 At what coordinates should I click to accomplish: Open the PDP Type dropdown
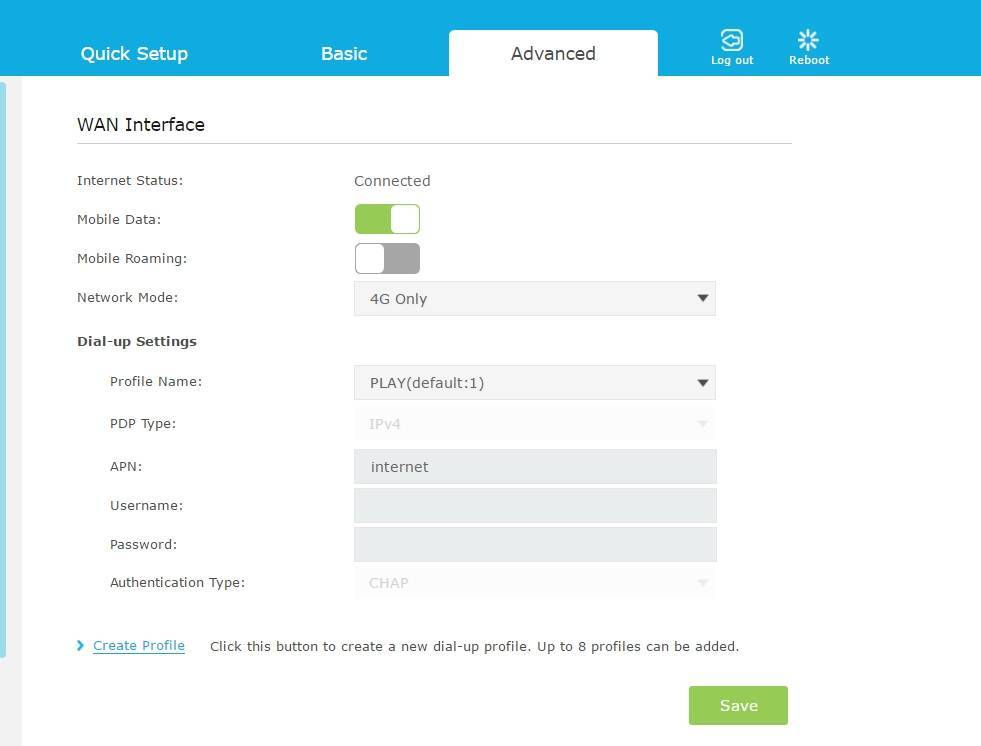tap(534, 424)
